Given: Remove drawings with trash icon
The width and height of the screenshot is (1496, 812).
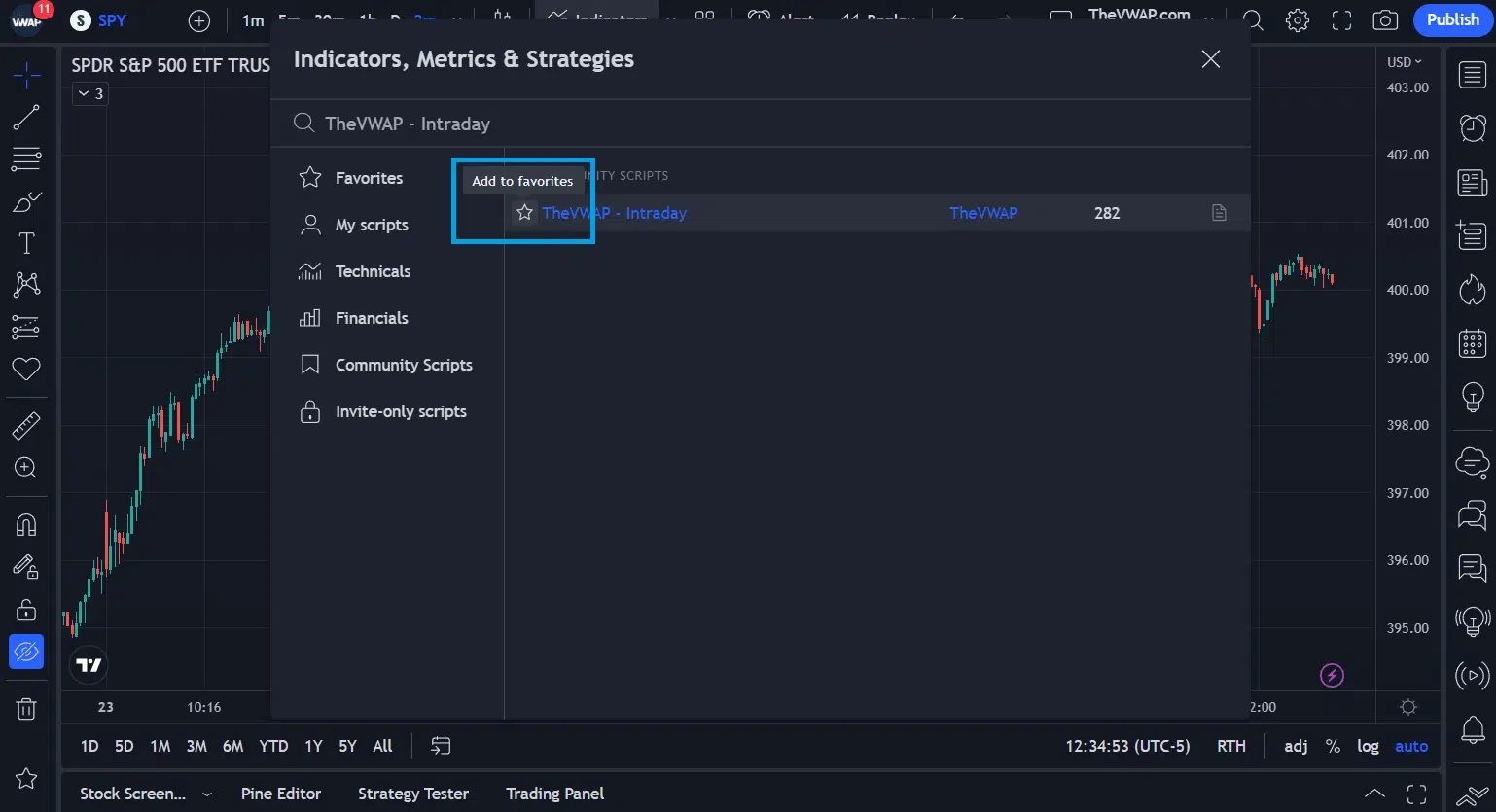Looking at the screenshot, I should point(26,709).
